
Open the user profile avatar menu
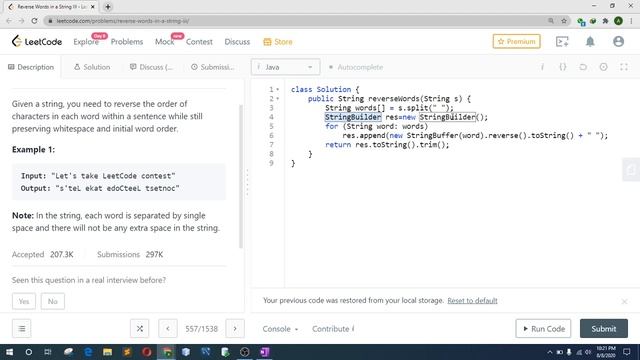(618, 42)
